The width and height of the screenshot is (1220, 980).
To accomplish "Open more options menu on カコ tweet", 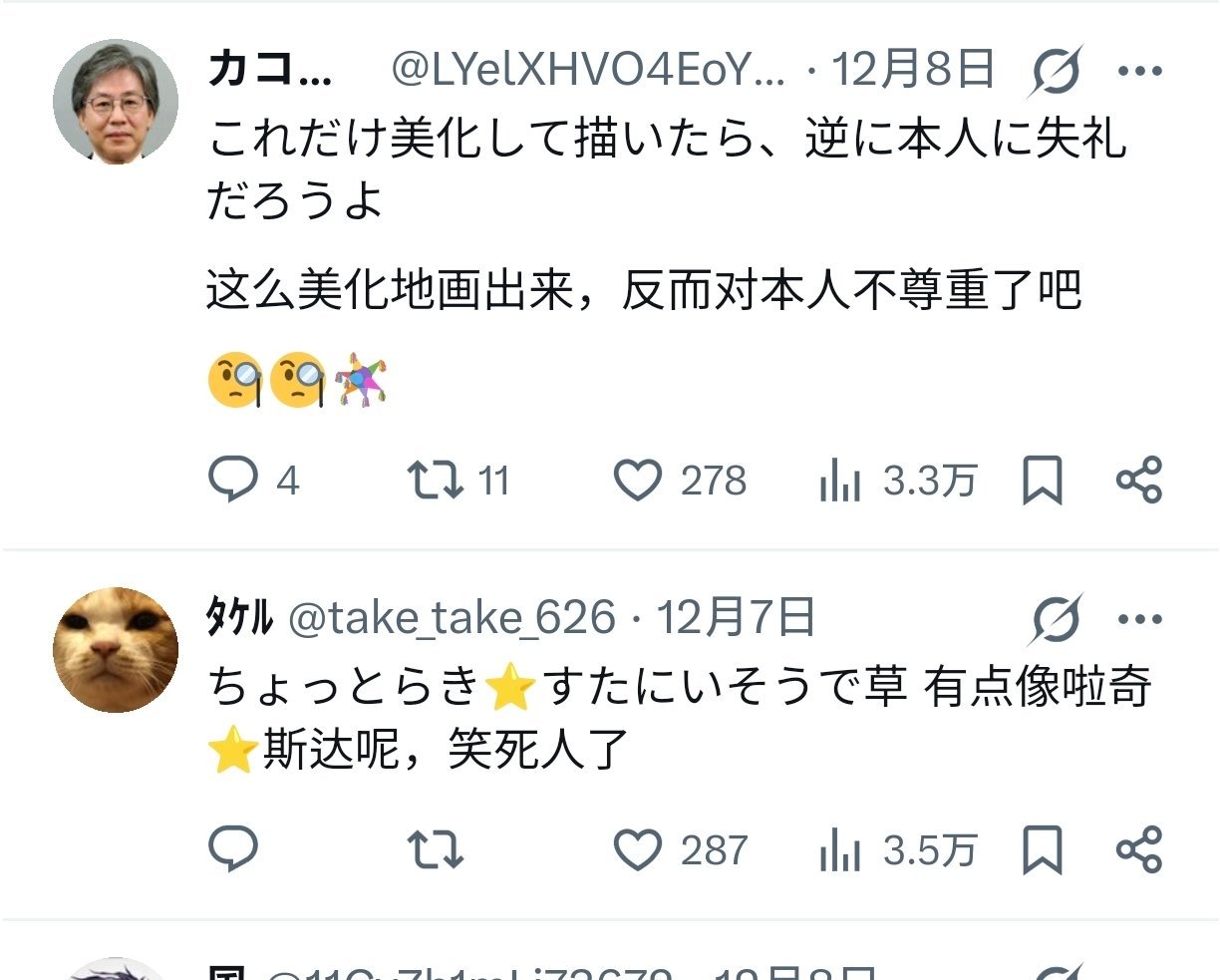I will click(1140, 71).
